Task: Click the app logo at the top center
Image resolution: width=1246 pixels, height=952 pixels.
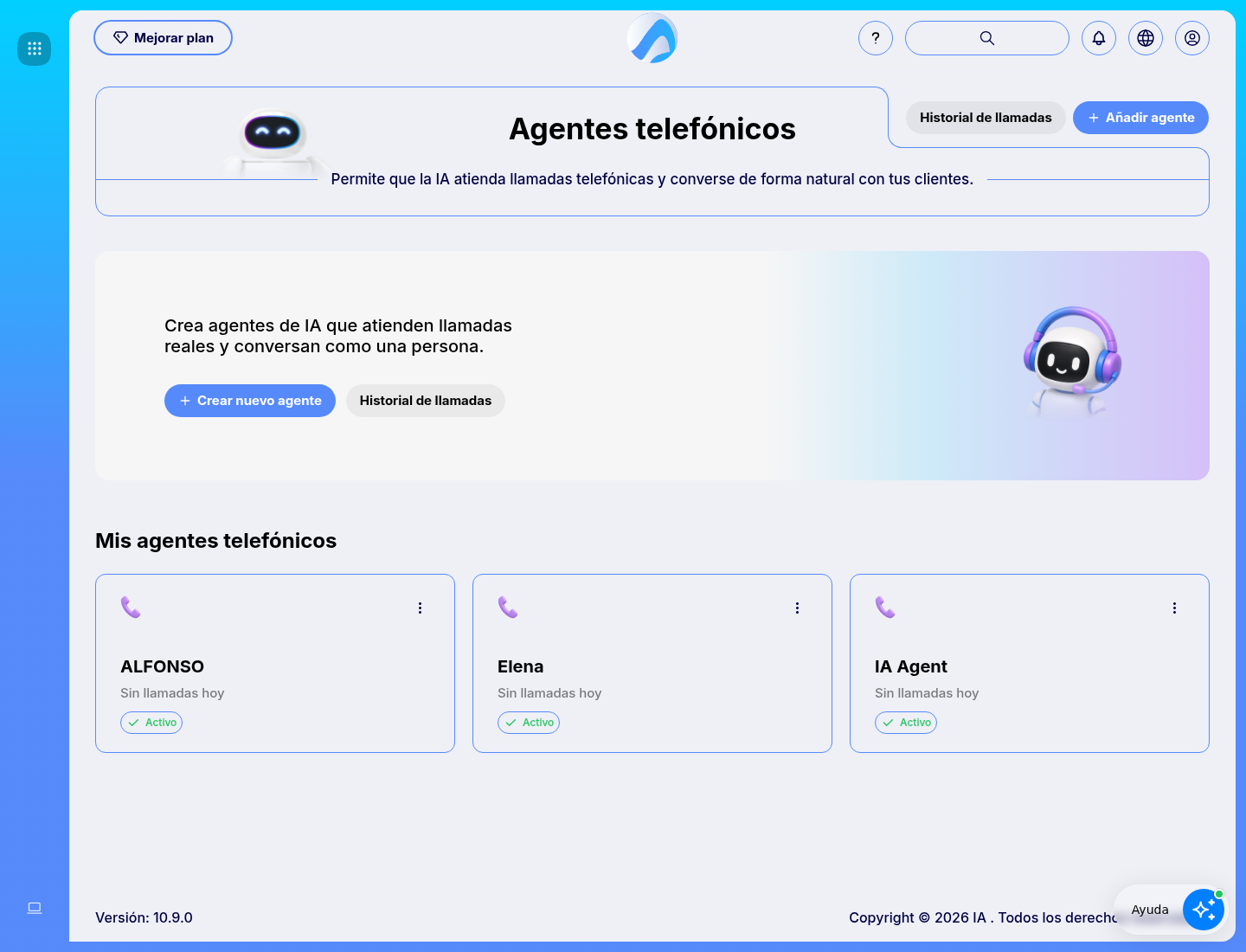Action: click(652, 39)
